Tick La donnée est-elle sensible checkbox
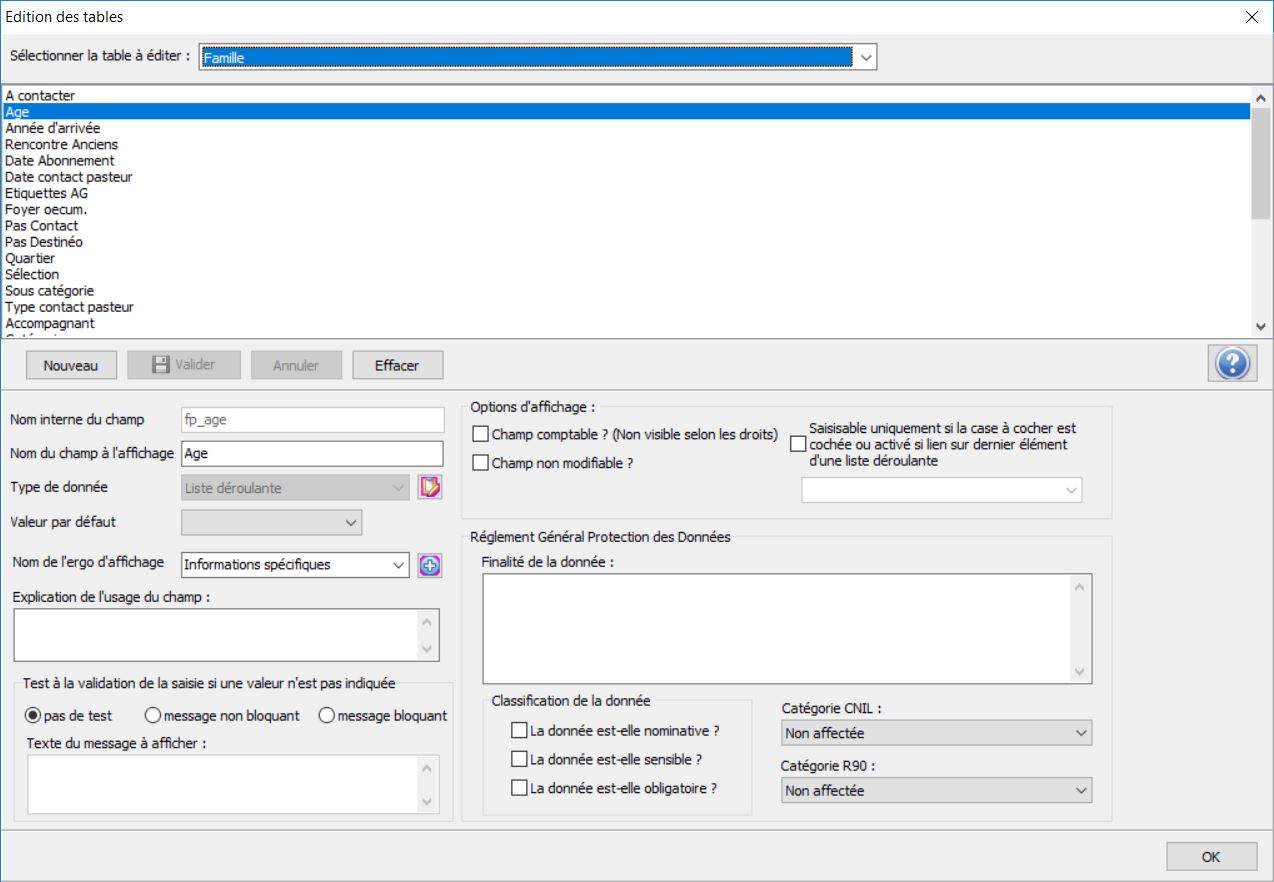Screen dimensions: 1274x882 point(519,760)
